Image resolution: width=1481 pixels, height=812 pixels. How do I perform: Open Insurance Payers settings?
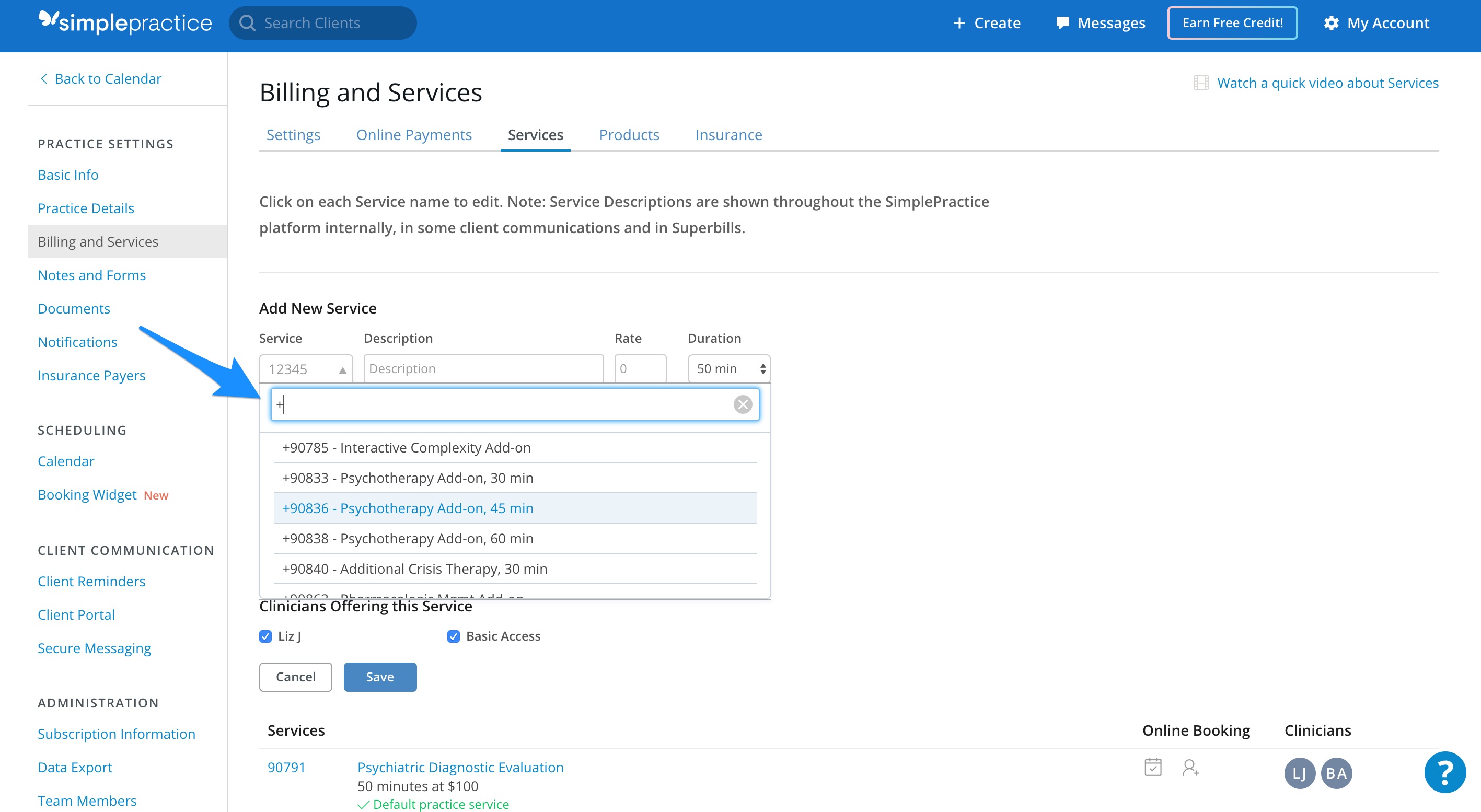point(91,375)
